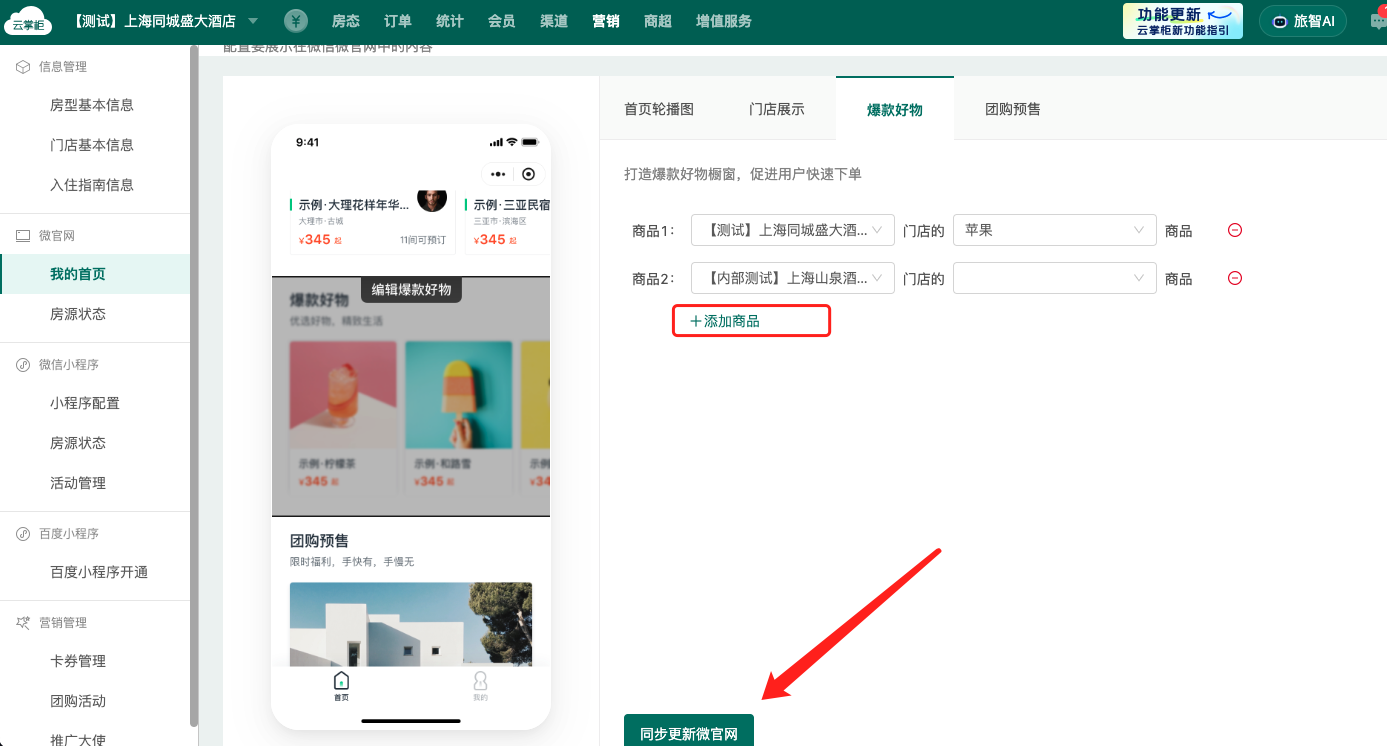The width and height of the screenshot is (1387, 746).
Task: Open 推广大使 in sidebar
Action: tap(78, 740)
